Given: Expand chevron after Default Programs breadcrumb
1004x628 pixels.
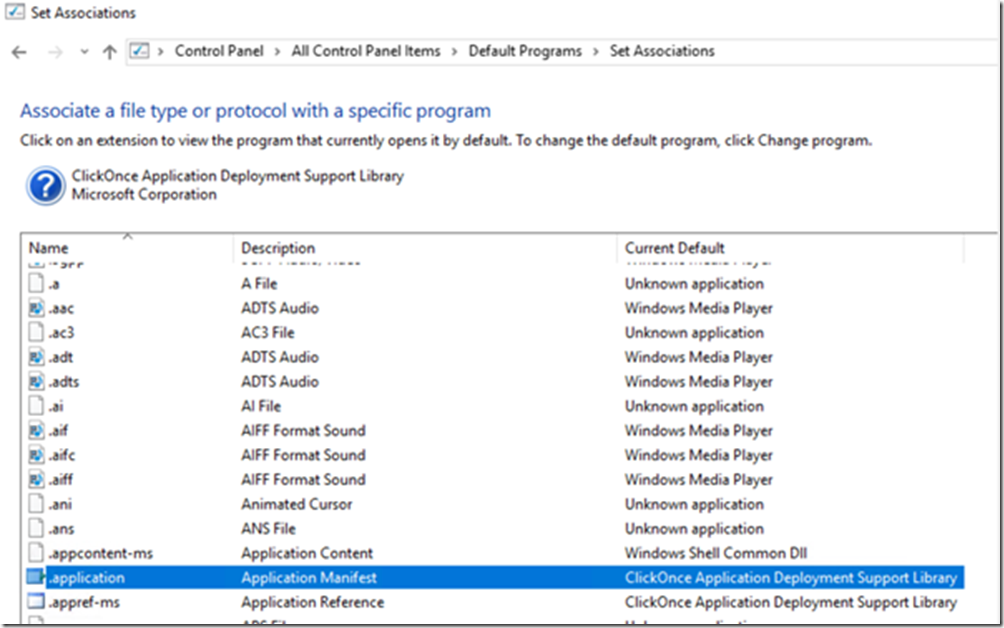Looking at the screenshot, I should point(596,51).
